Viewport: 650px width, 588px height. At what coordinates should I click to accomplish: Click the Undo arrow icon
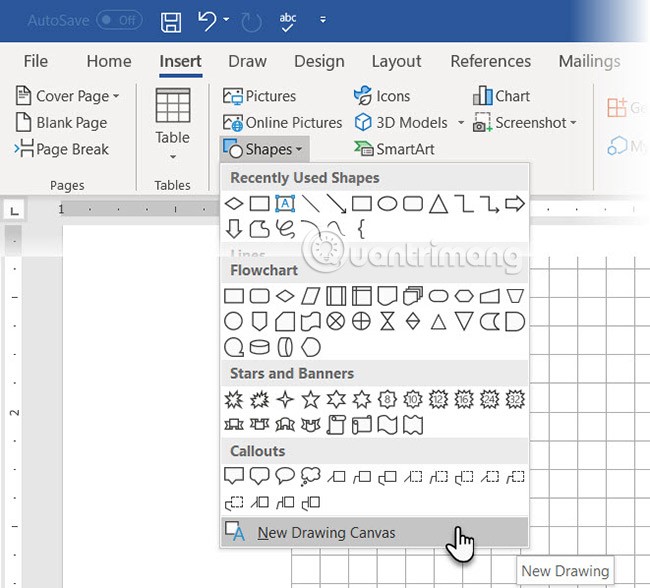[207, 21]
